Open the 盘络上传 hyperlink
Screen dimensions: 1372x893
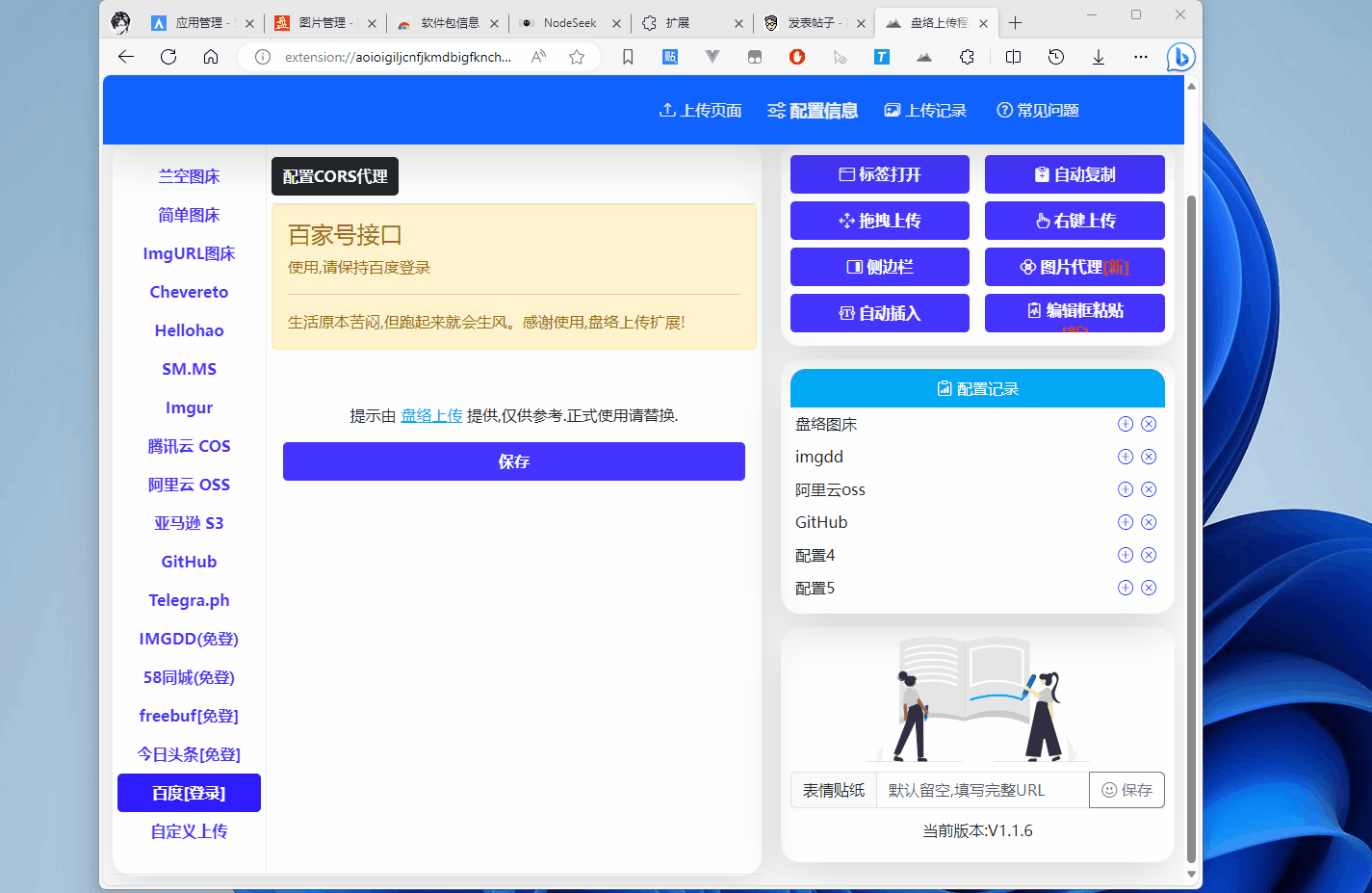click(431, 415)
